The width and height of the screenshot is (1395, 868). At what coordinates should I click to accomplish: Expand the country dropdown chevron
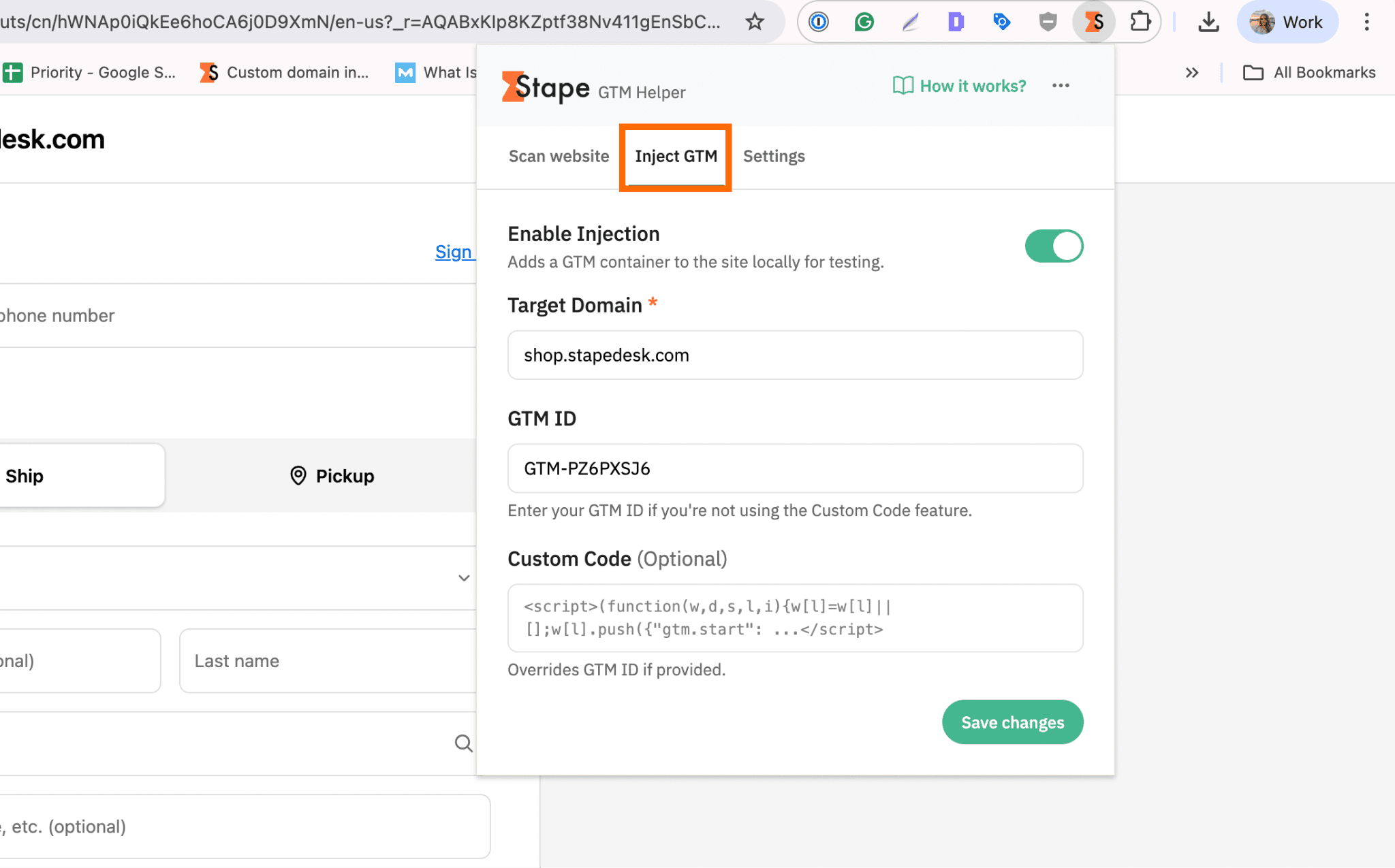[464, 578]
